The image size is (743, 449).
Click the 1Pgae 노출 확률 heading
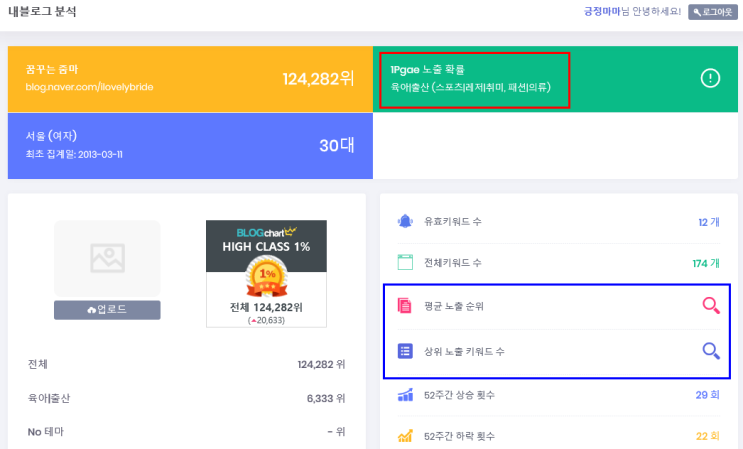coord(427,70)
